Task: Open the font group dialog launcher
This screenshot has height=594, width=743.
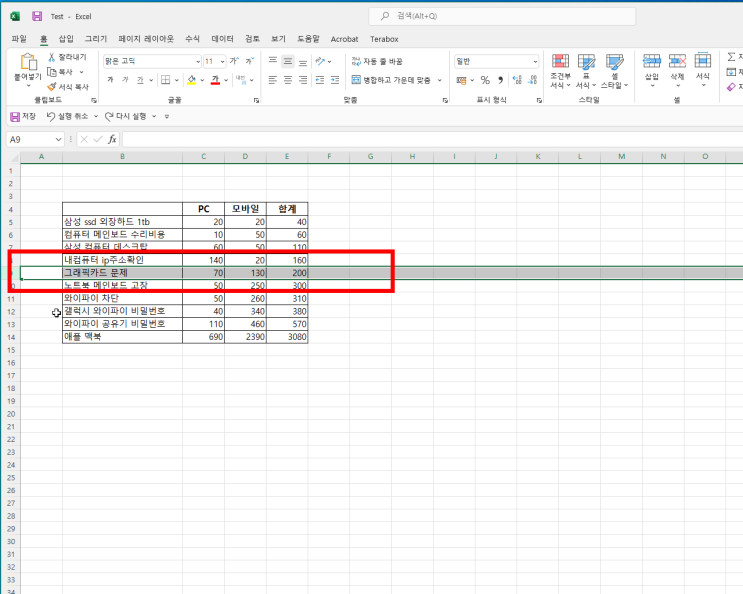Action: point(256,100)
